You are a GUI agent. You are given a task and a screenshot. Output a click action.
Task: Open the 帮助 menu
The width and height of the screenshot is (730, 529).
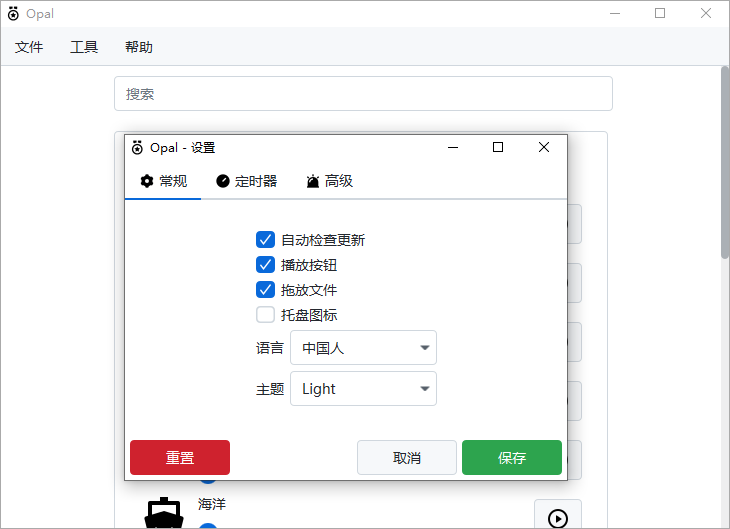pos(139,47)
